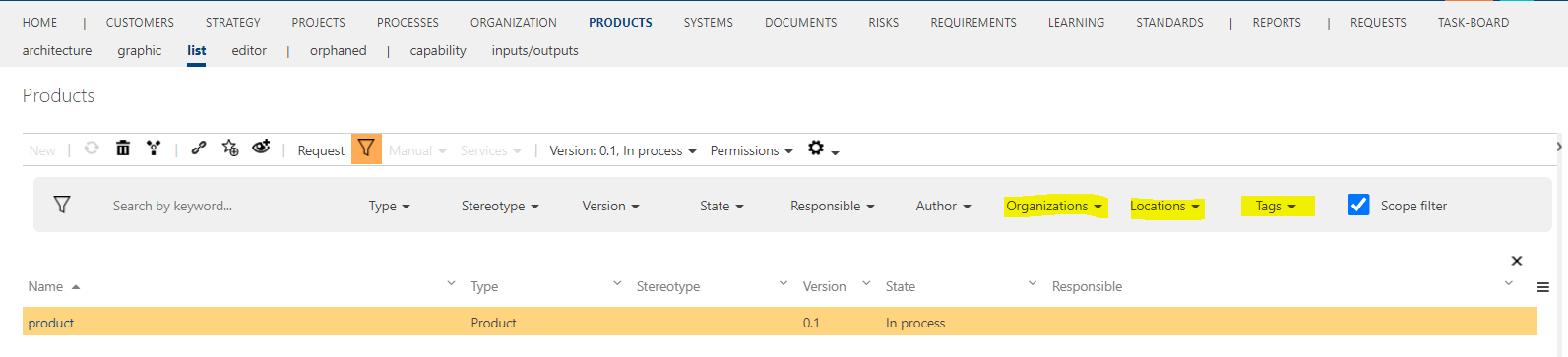Open the State filter dropdown

(x=721, y=206)
